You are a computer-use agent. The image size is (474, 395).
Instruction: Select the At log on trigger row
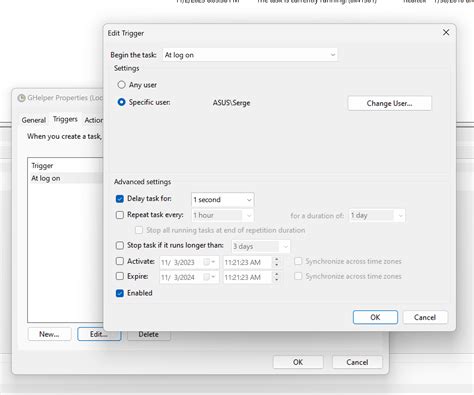click(x=65, y=178)
